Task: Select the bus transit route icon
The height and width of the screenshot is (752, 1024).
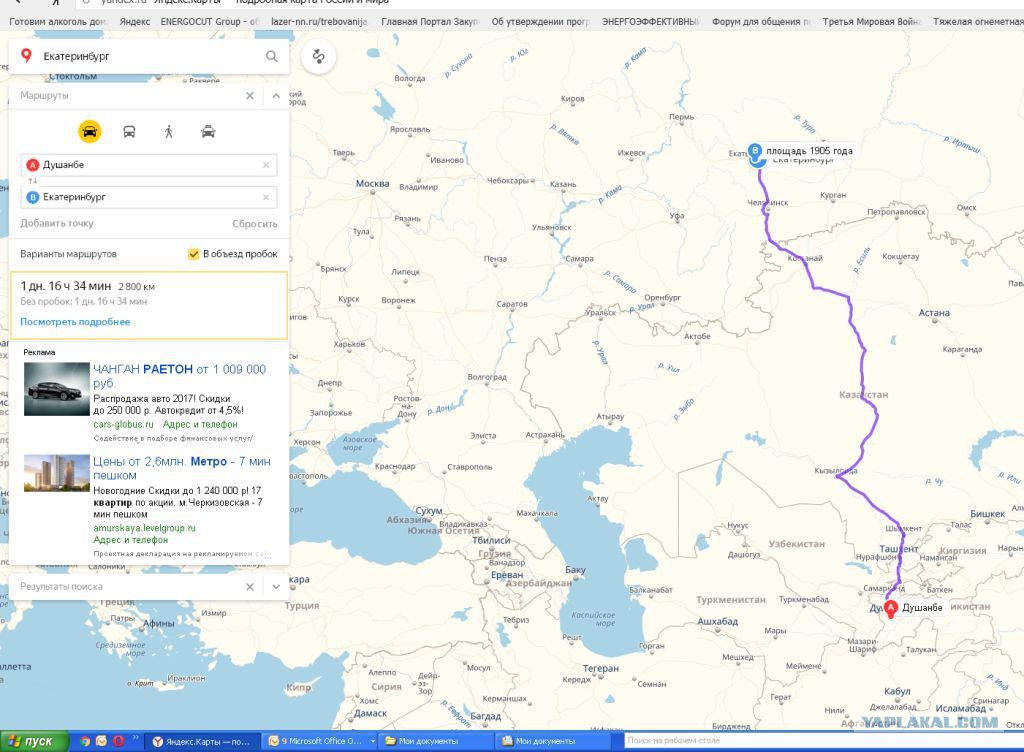Action: [x=129, y=132]
